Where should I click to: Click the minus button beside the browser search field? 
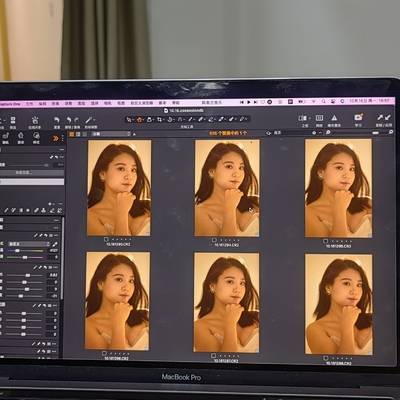click(320, 133)
